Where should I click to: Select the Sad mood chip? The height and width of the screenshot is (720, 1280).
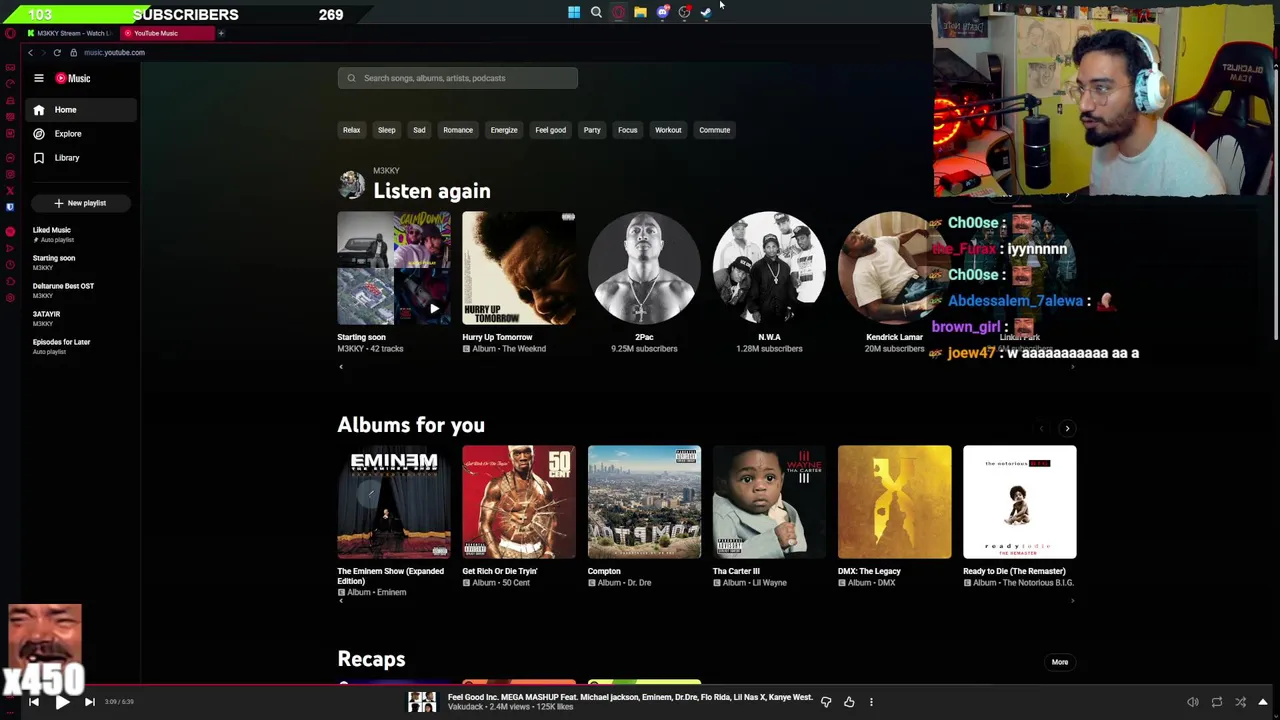(419, 130)
